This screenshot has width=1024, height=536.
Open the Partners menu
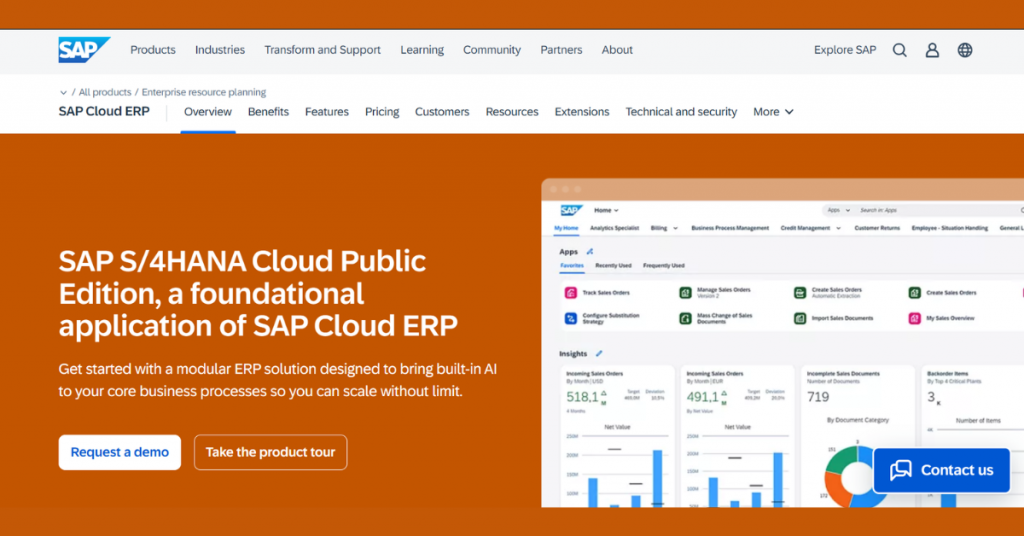pyautogui.click(x=561, y=50)
